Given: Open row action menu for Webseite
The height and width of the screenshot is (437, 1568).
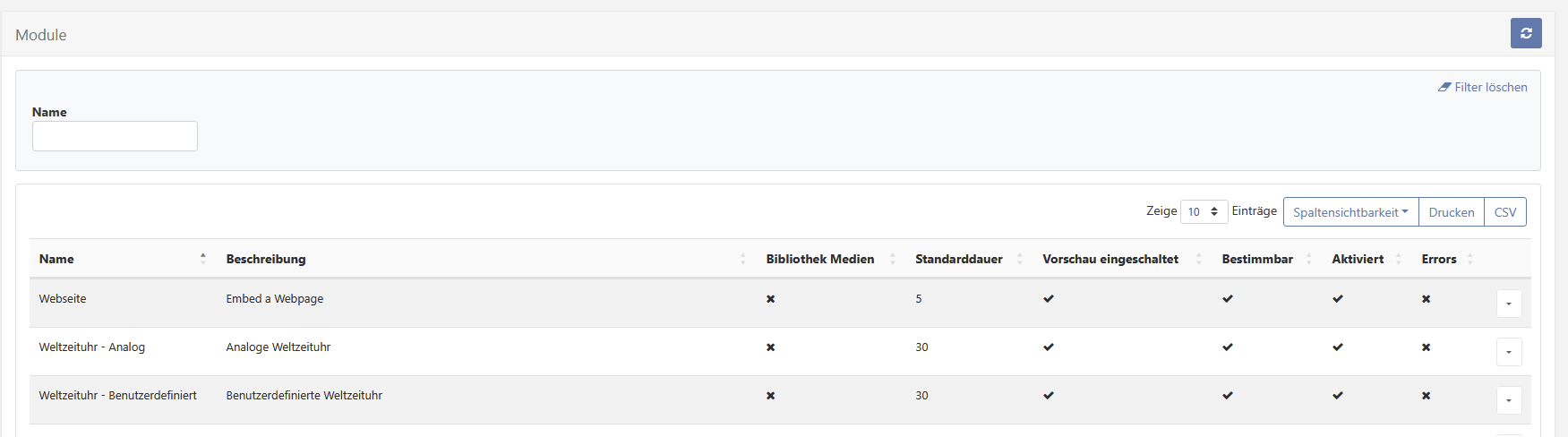Looking at the screenshot, I should tap(1509, 304).
